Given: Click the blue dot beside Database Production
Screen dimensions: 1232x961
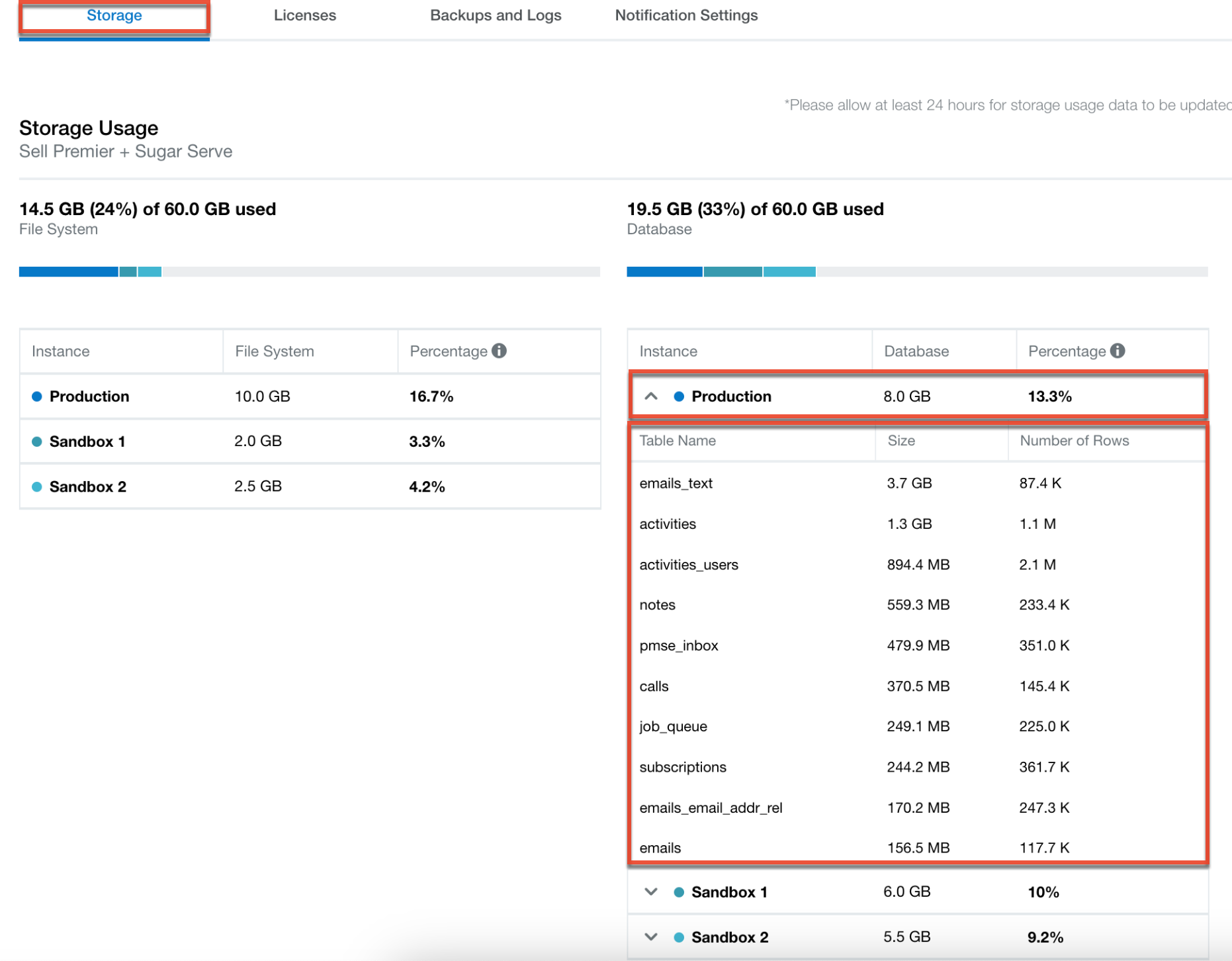Looking at the screenshot, I should pos(679,396).
